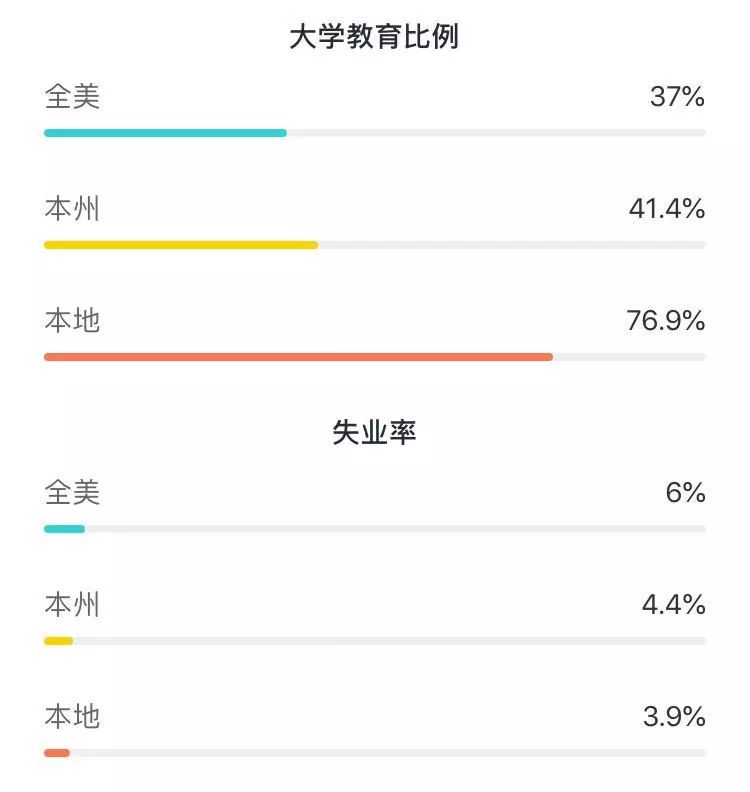This screenshot has width=750, height=792.
Task: Select the 本州 label under 大学教育比例
Action: click(x=72, y=209)
